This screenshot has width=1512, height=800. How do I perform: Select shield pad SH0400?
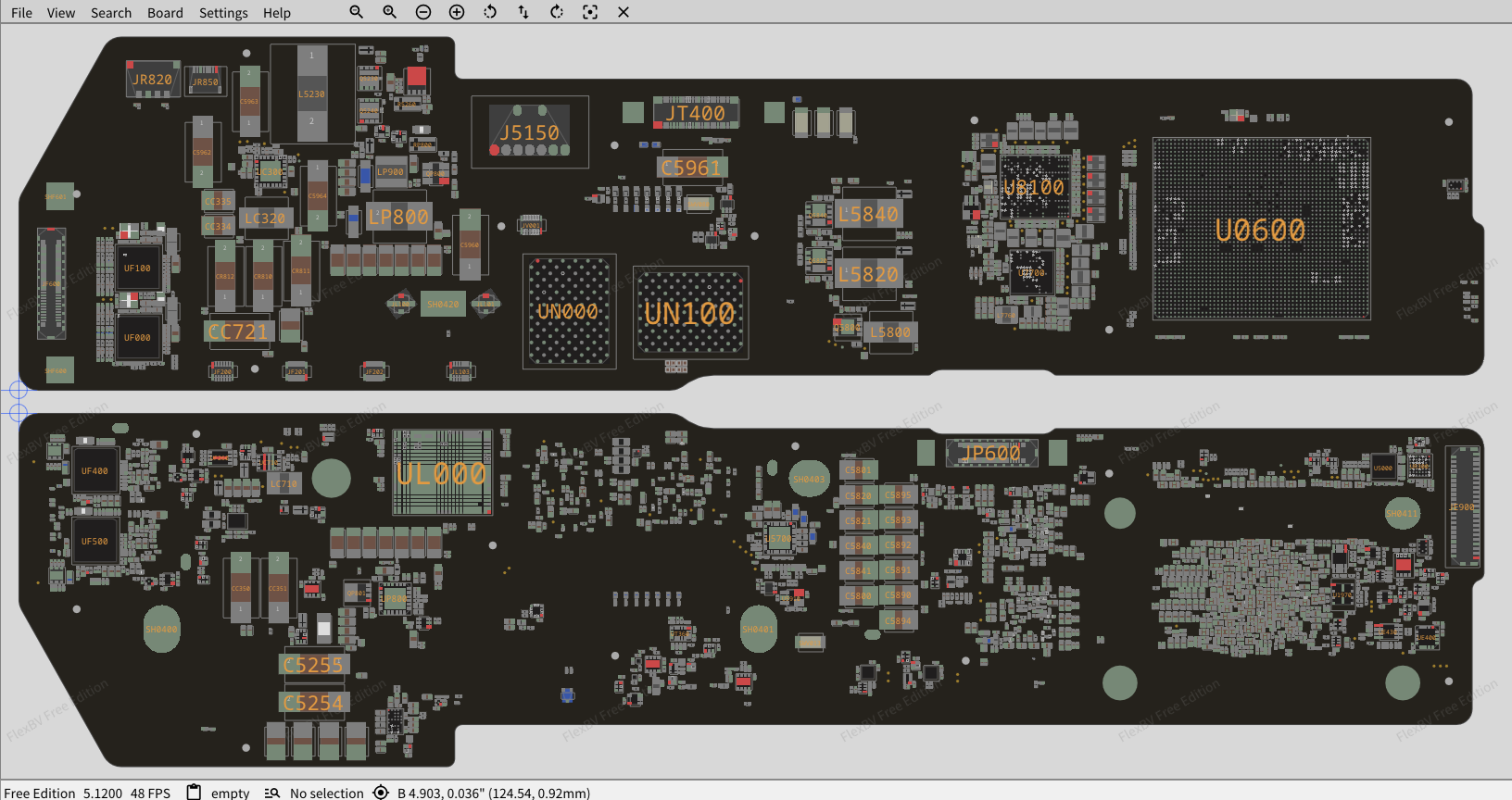(161, 630)
